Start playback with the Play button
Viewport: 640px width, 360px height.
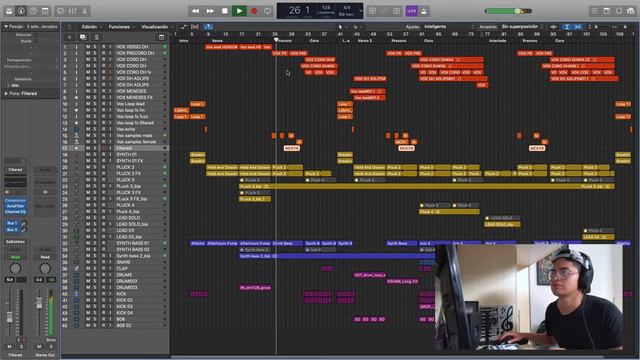point(239,11)
